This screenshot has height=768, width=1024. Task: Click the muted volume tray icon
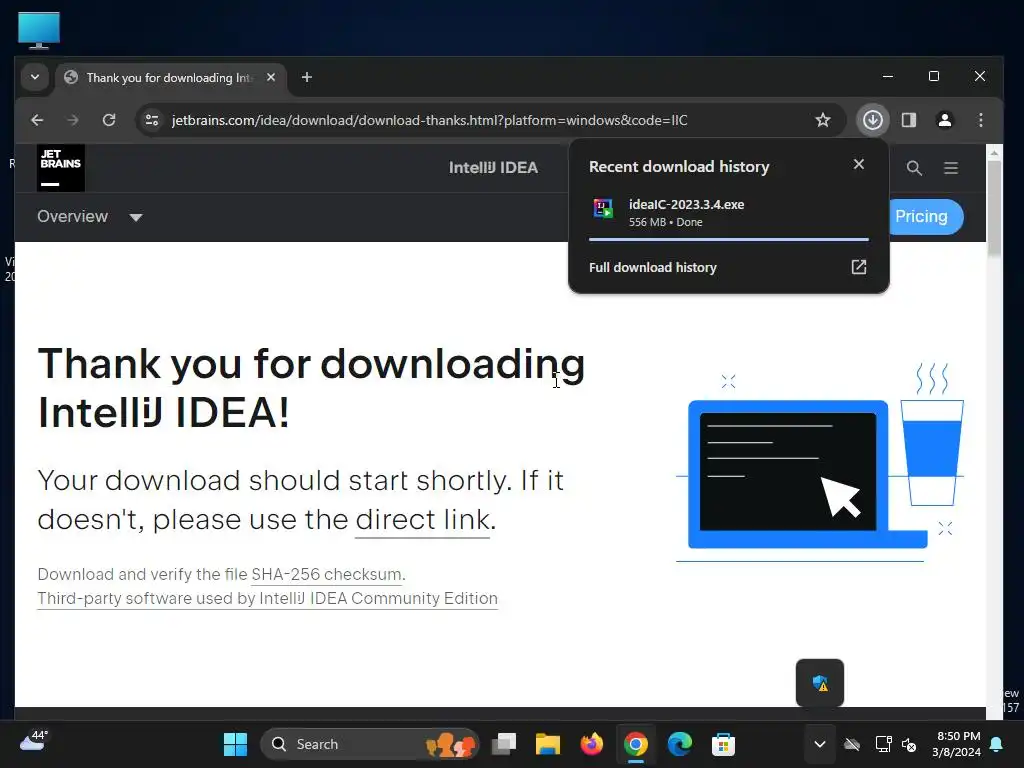coord(909,744)
